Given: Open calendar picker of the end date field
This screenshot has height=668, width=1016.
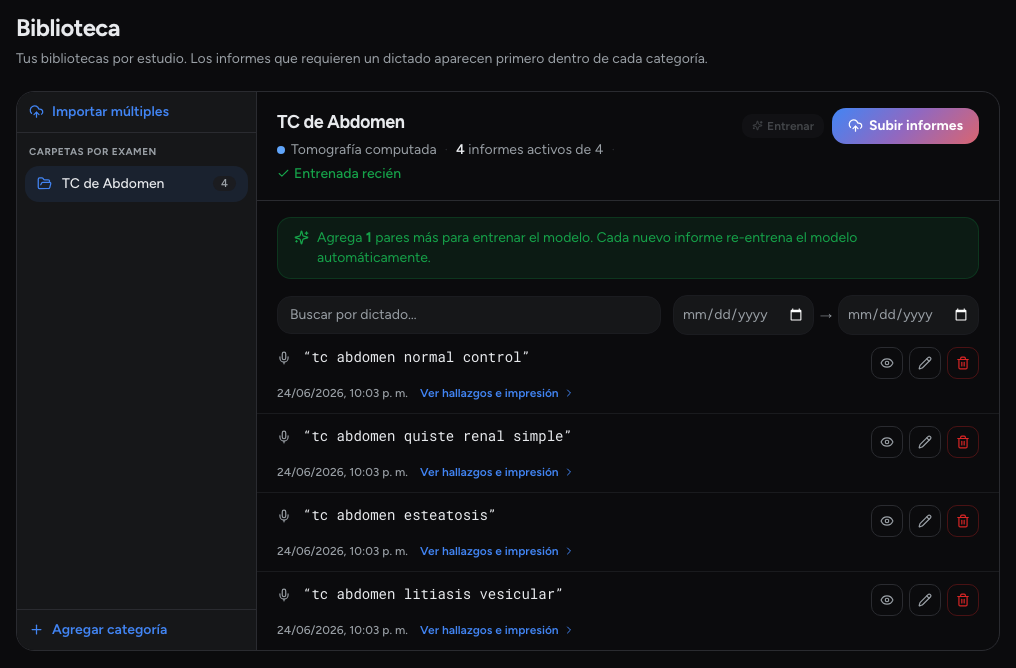Looking at the screenshot, I should click(x=961, y=315).
